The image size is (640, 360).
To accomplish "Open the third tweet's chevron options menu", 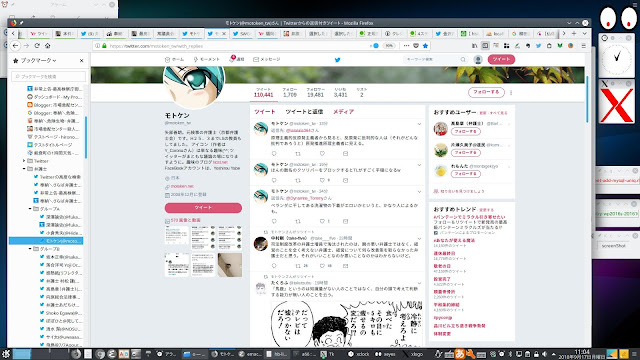I will (419, 191).
